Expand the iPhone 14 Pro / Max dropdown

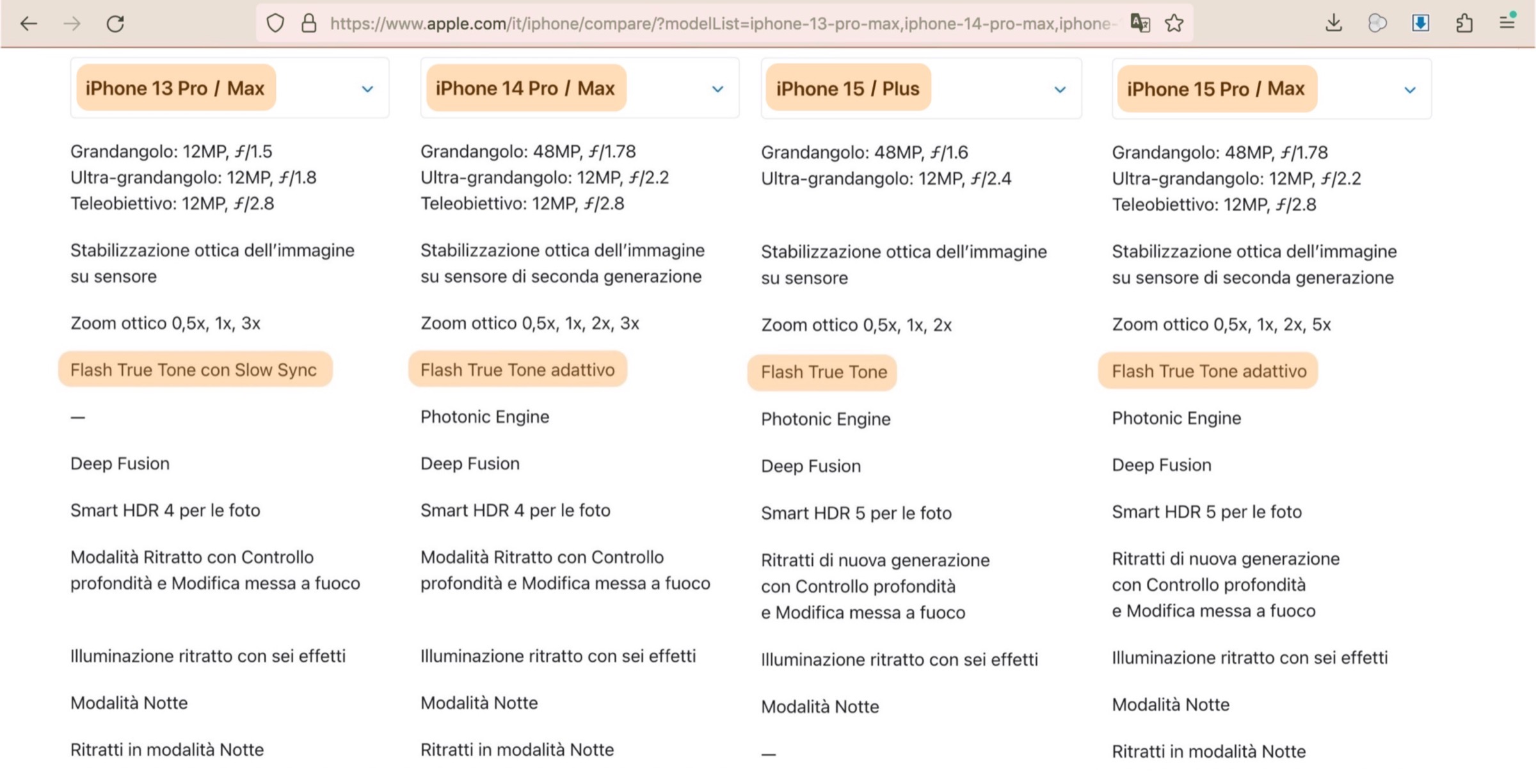pos(717,89)
